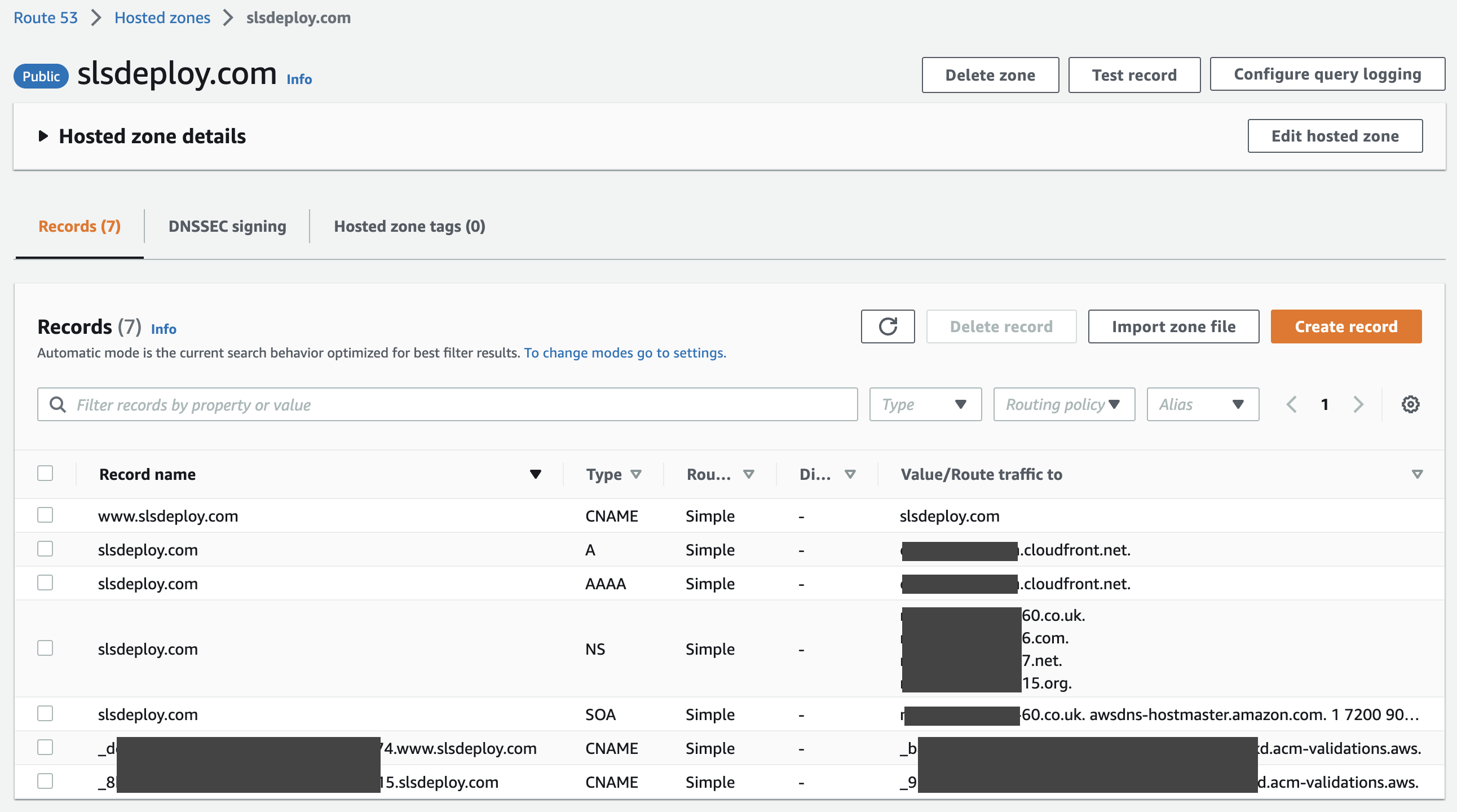Check the slsdeploy.com NS record
The height and width of the screenshot is (812, 1457).
click(x=45, y=647)
